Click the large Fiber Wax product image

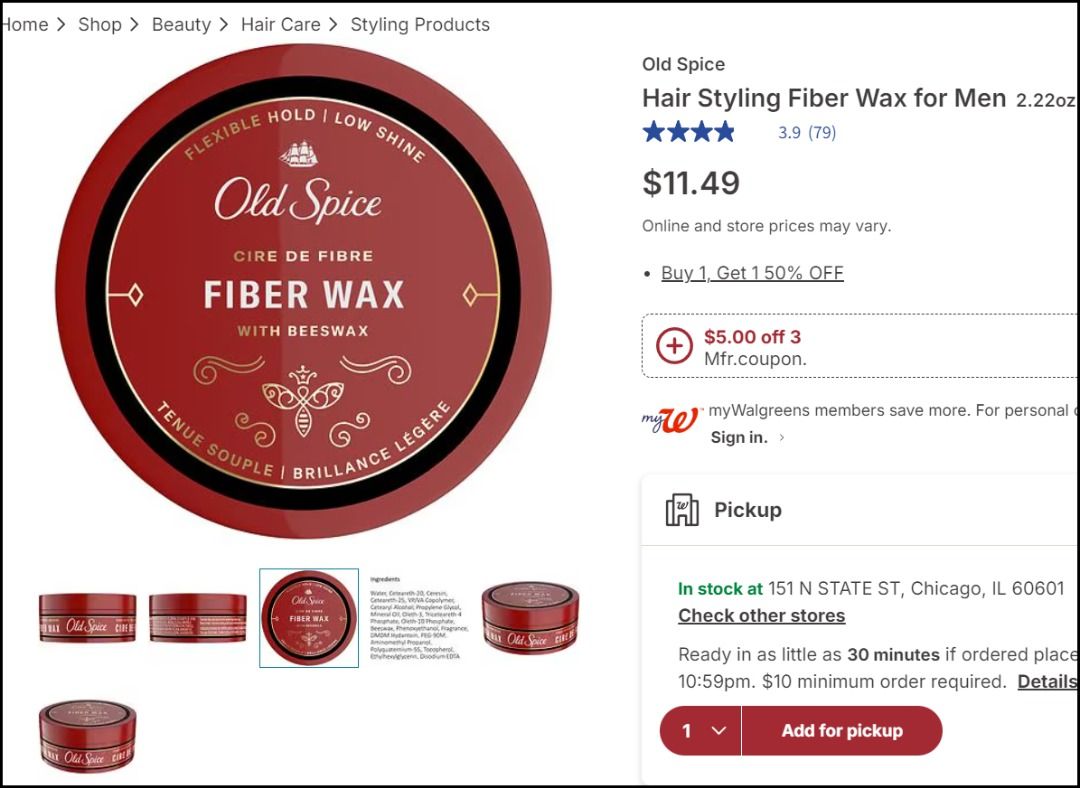[303, 291]
